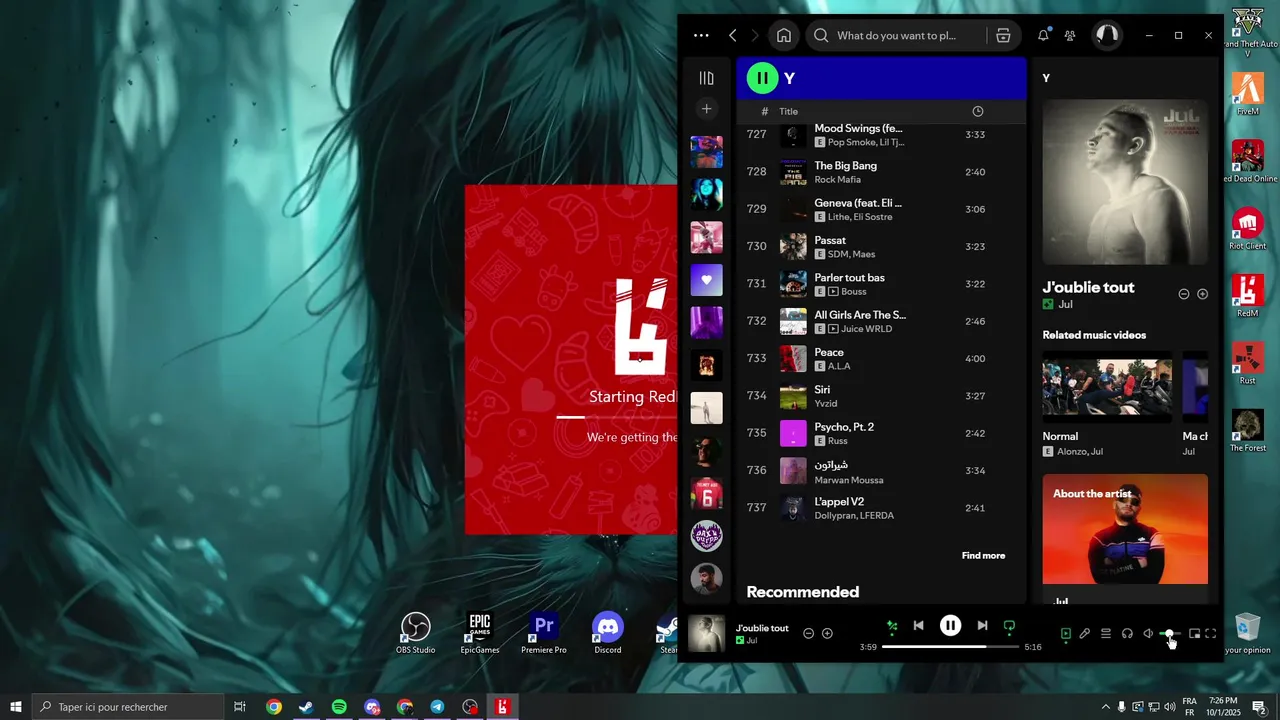Toggle repeat mode
This screenshot has width=1280, height=720.
click(x=1009, y=626)
